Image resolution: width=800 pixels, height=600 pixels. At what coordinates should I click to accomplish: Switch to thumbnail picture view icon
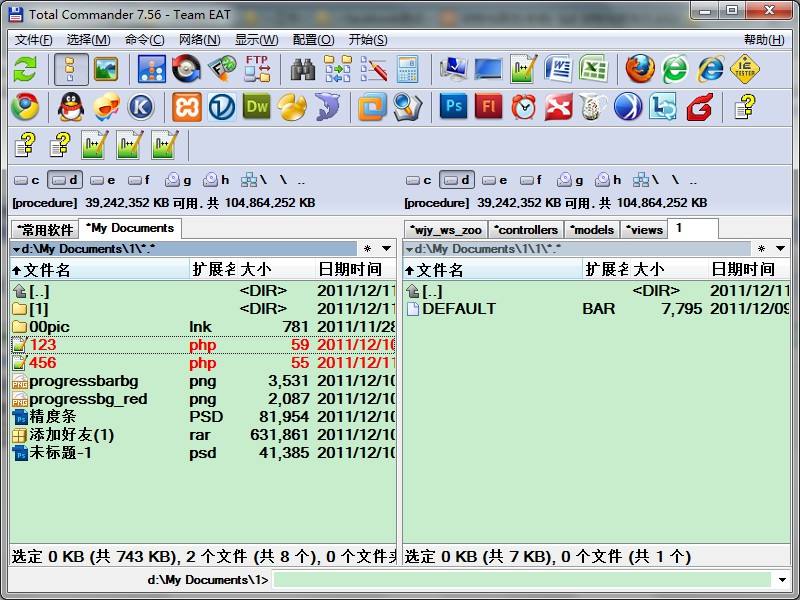coord(106,69)
